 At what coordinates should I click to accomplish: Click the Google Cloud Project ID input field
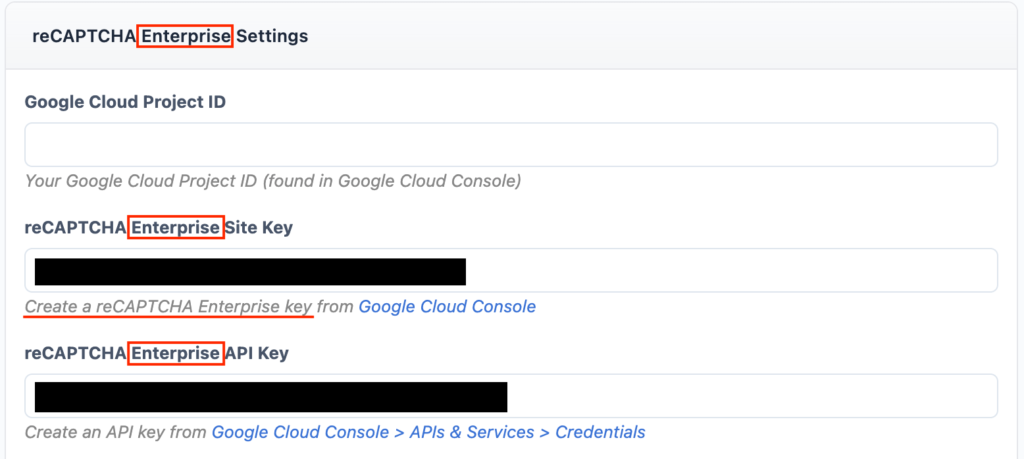point(511,144)
